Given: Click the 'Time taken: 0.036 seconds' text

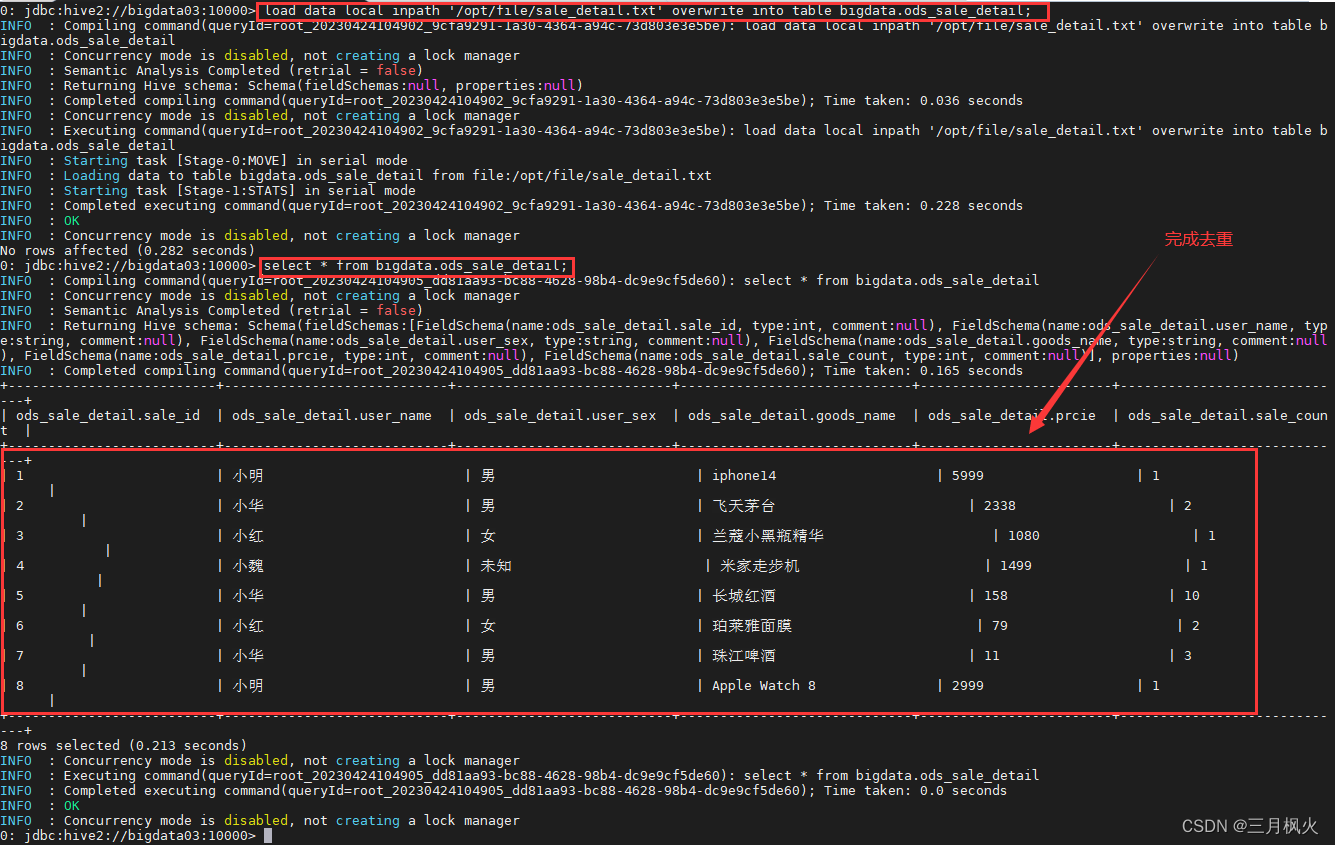Looking at the screenshot, I should (924, 101).
